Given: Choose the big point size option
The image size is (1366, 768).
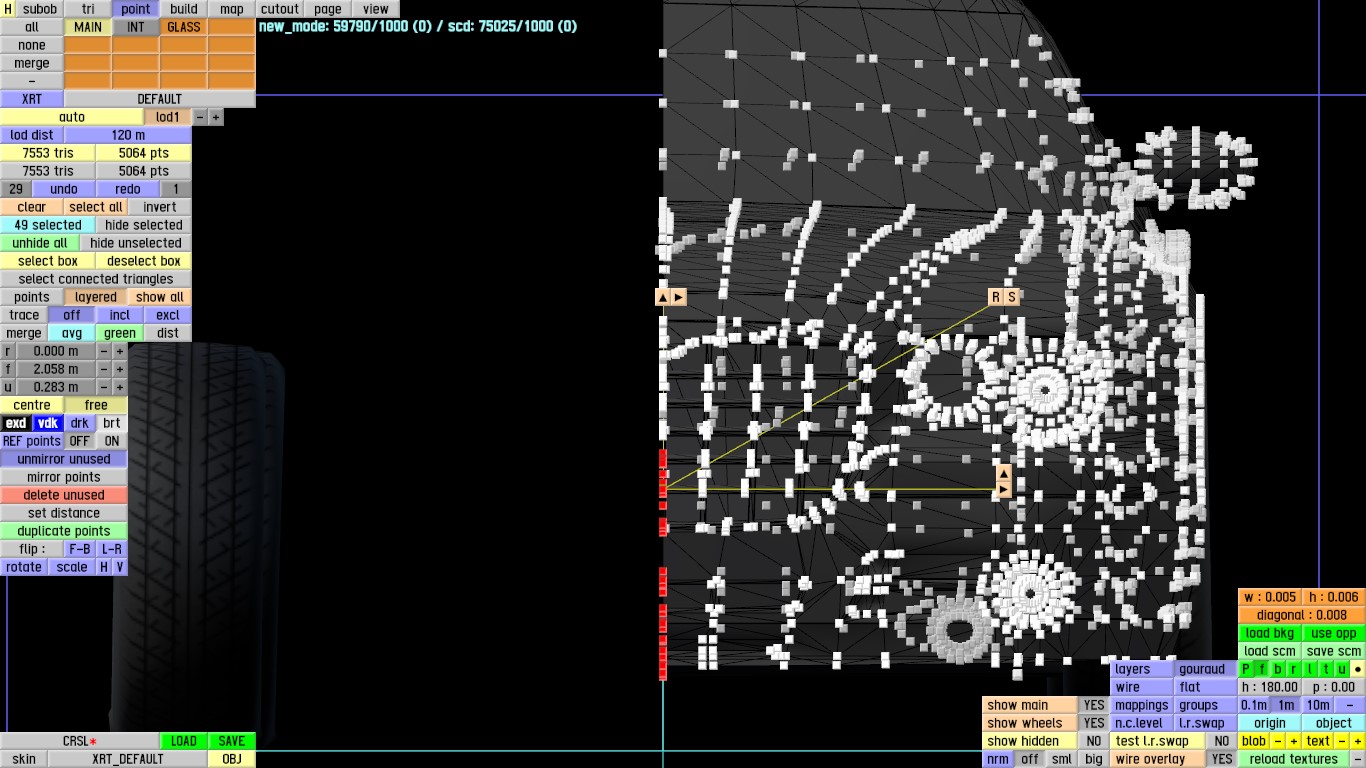Looking at the screenshot, I should (x=1094, y=759).
